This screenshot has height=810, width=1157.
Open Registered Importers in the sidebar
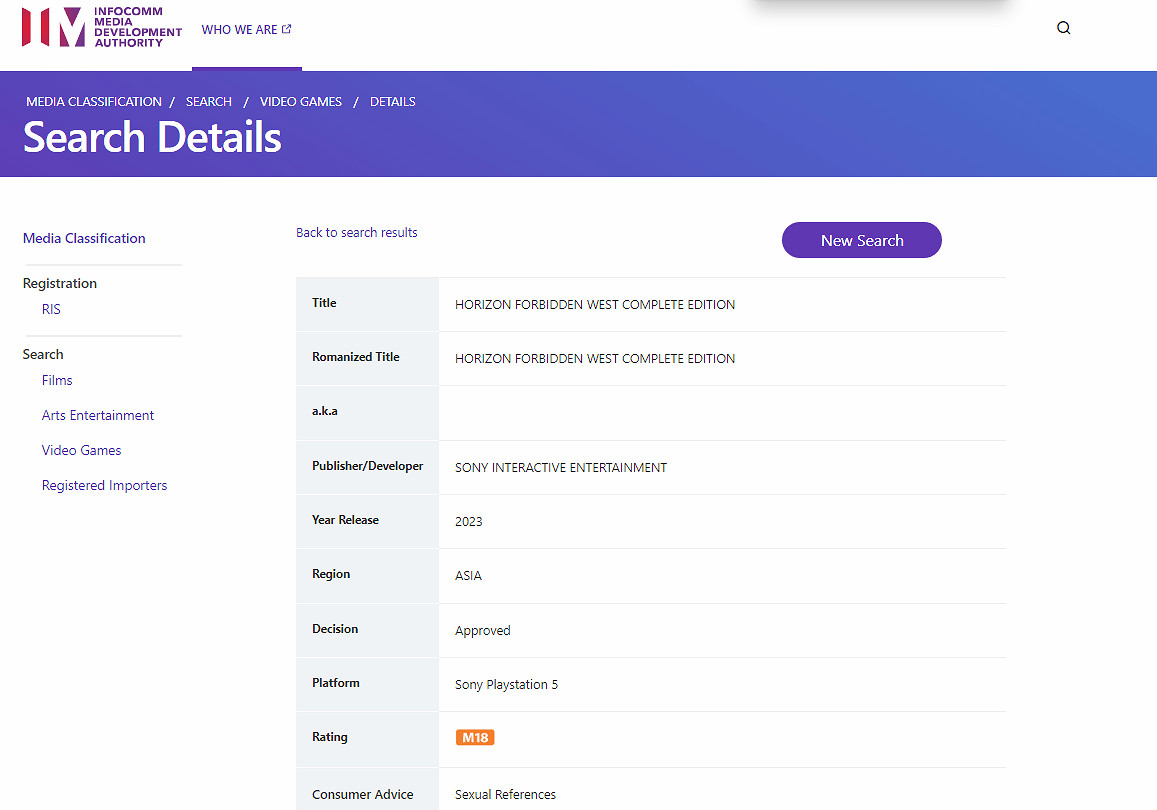coord(104,485)
